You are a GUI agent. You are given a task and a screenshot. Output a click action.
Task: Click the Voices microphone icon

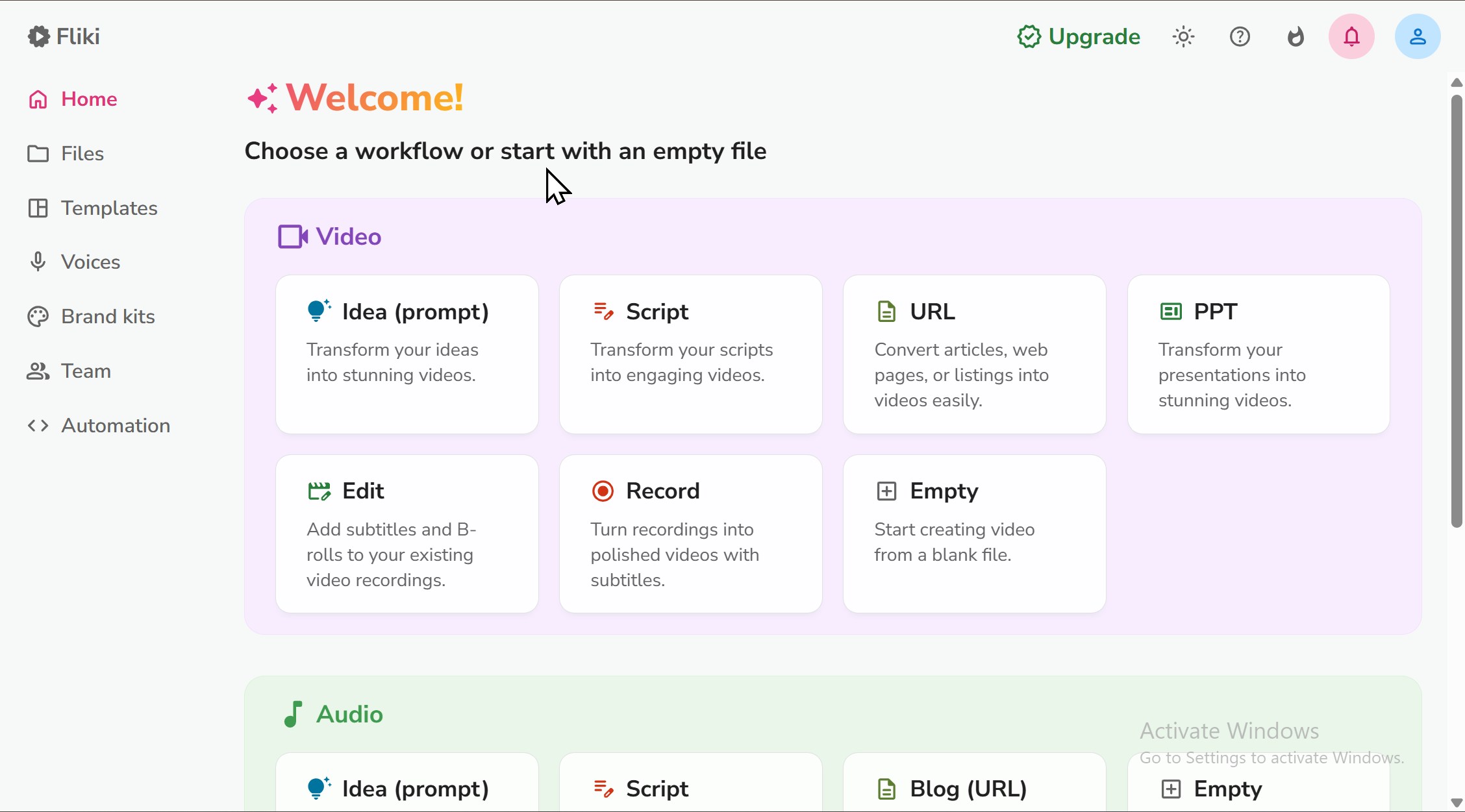(38, 262)
